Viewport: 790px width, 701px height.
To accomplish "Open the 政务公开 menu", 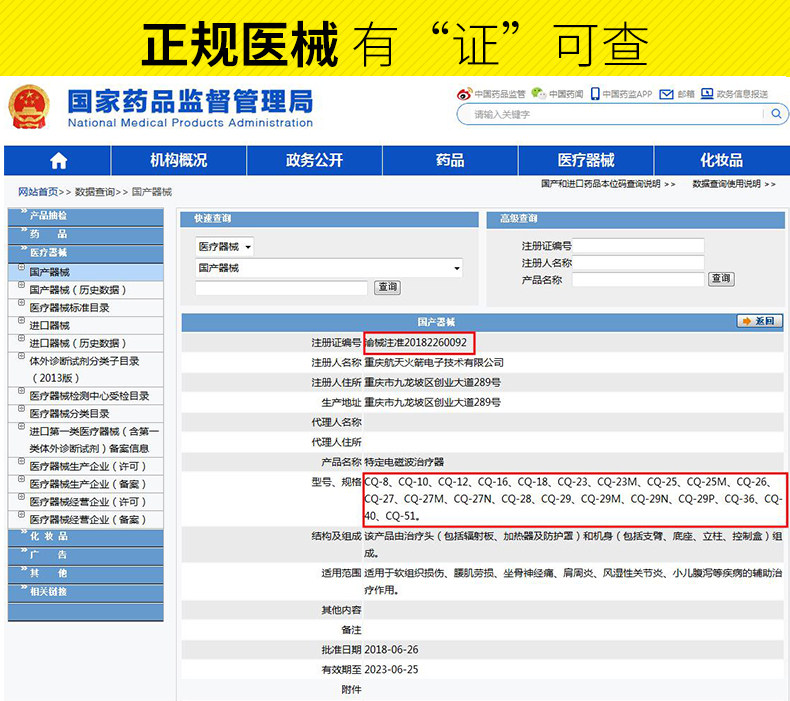I will tap(314, 161).
